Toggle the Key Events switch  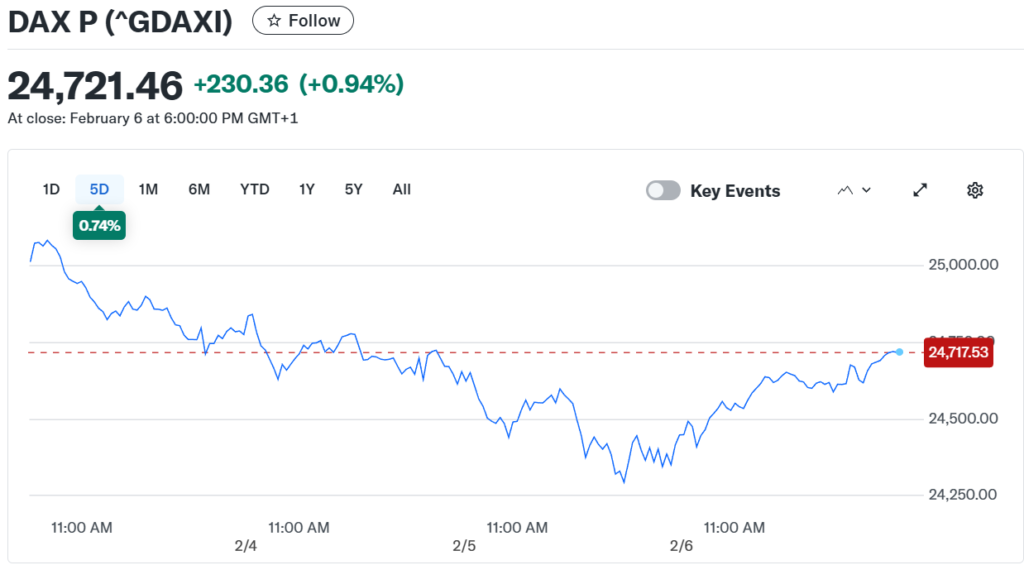click(663, 191)
